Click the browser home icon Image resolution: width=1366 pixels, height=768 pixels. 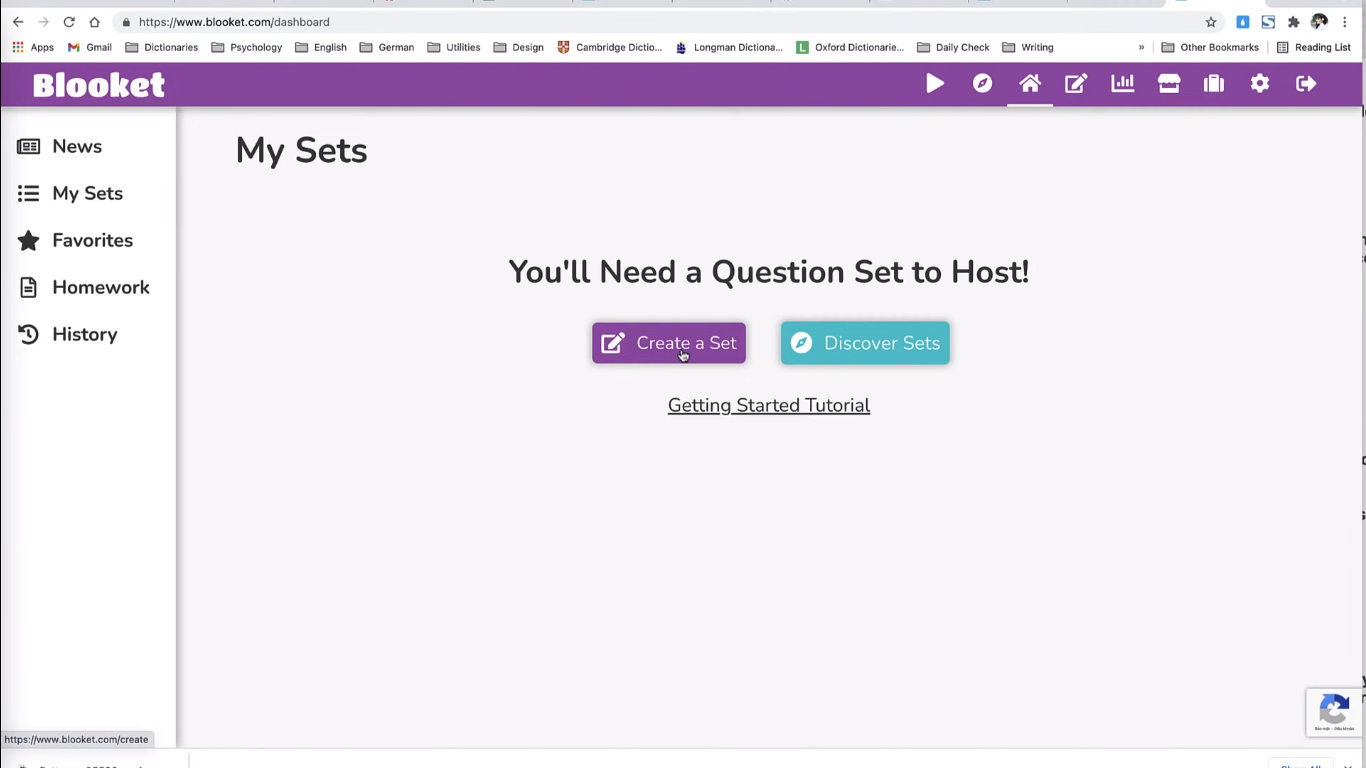(94, 22)
